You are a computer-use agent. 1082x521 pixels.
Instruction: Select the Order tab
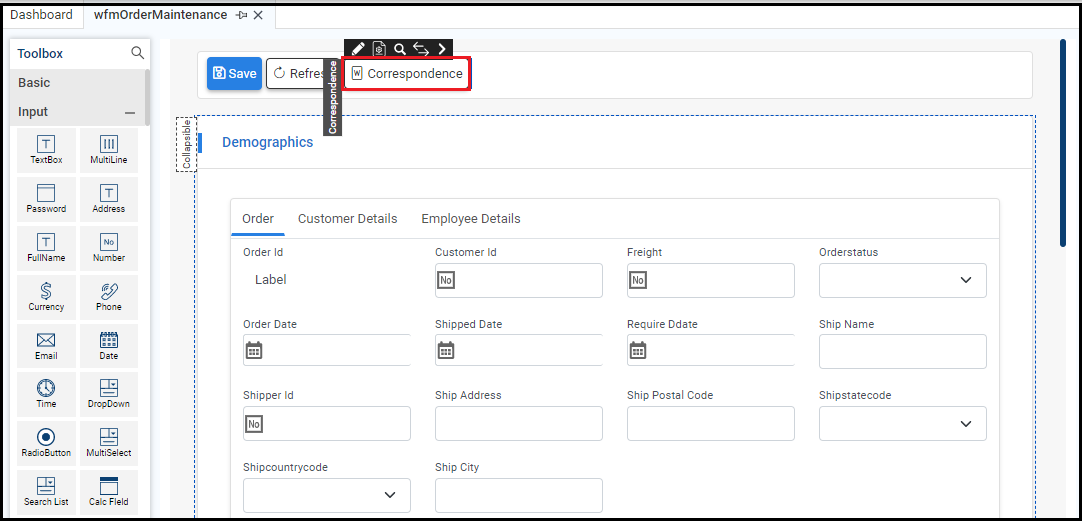coord(258,219)
